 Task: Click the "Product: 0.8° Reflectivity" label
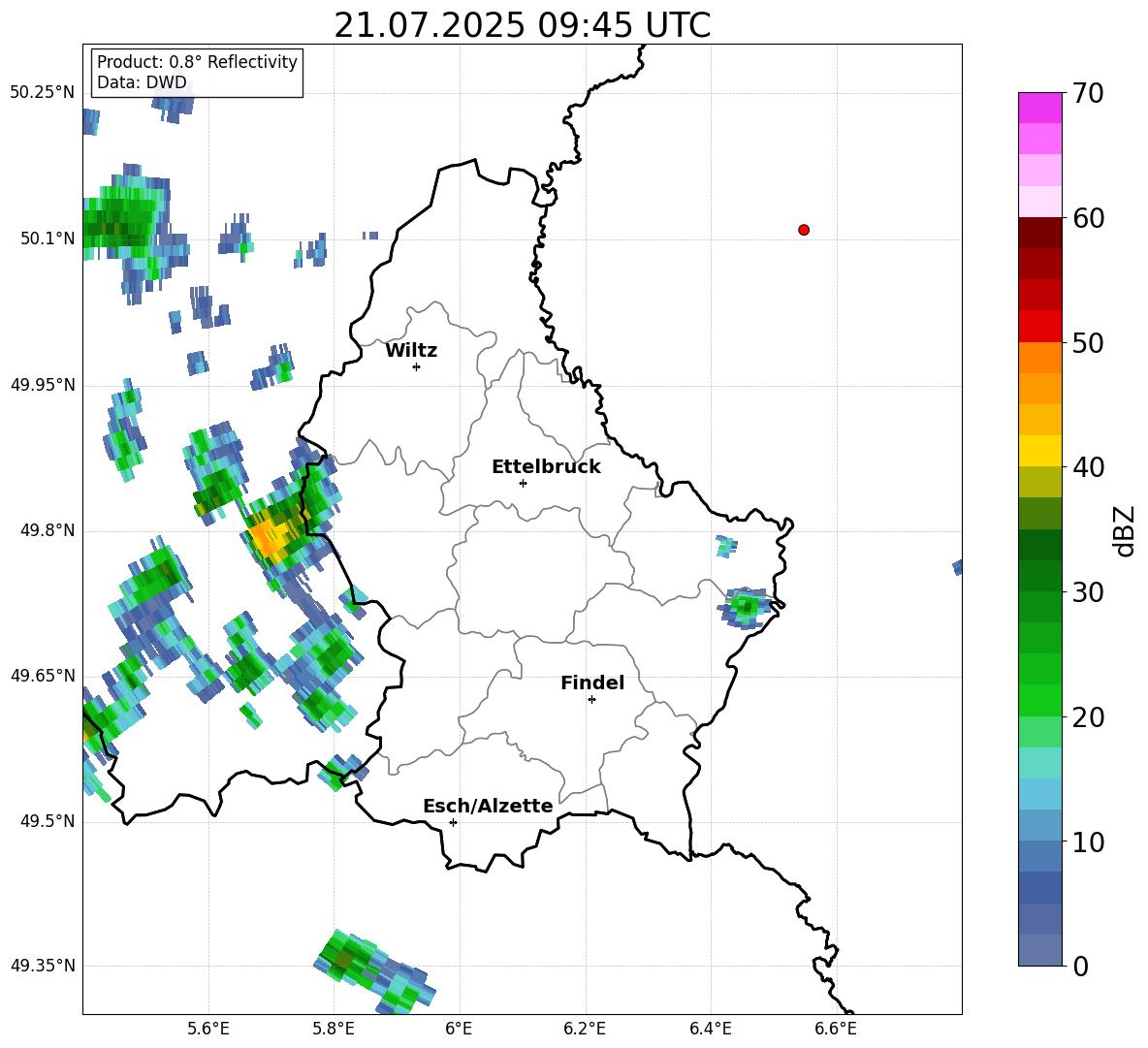197,61
